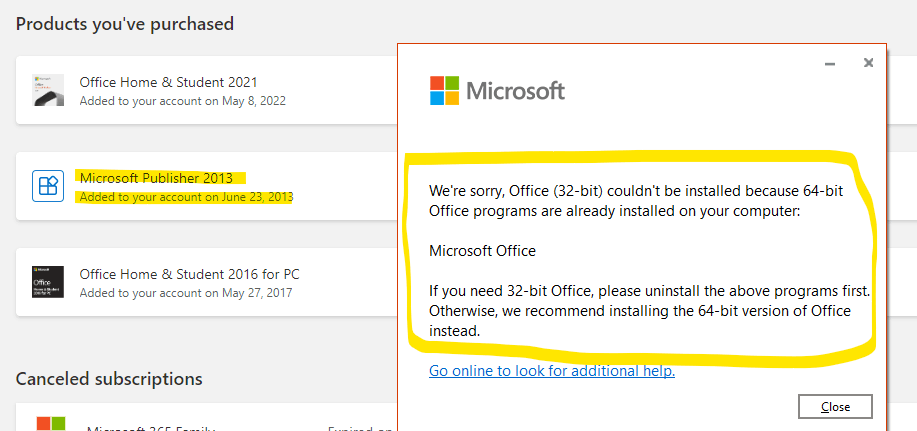
Task: Click the Office Home & Student 2021 product icon
Action: click(48, 90)
